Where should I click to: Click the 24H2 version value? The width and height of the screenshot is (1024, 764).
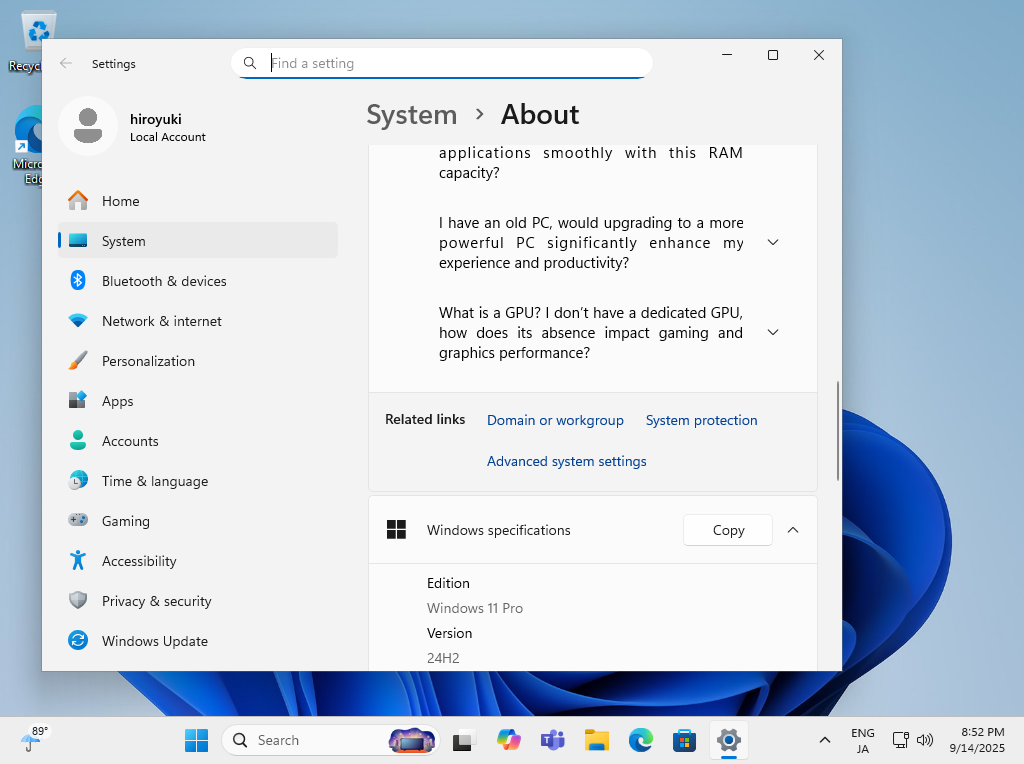pos(443,658)
